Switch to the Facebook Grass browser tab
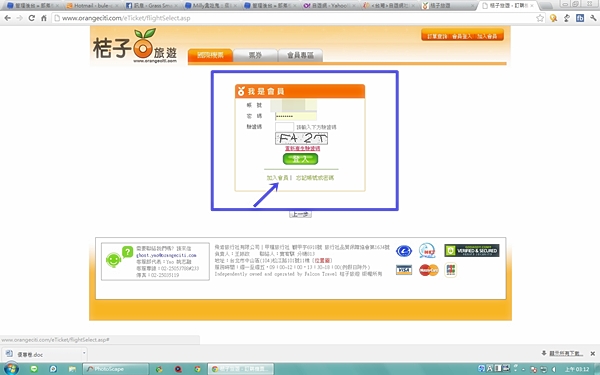Screen dimensions: 600x375 152,6
